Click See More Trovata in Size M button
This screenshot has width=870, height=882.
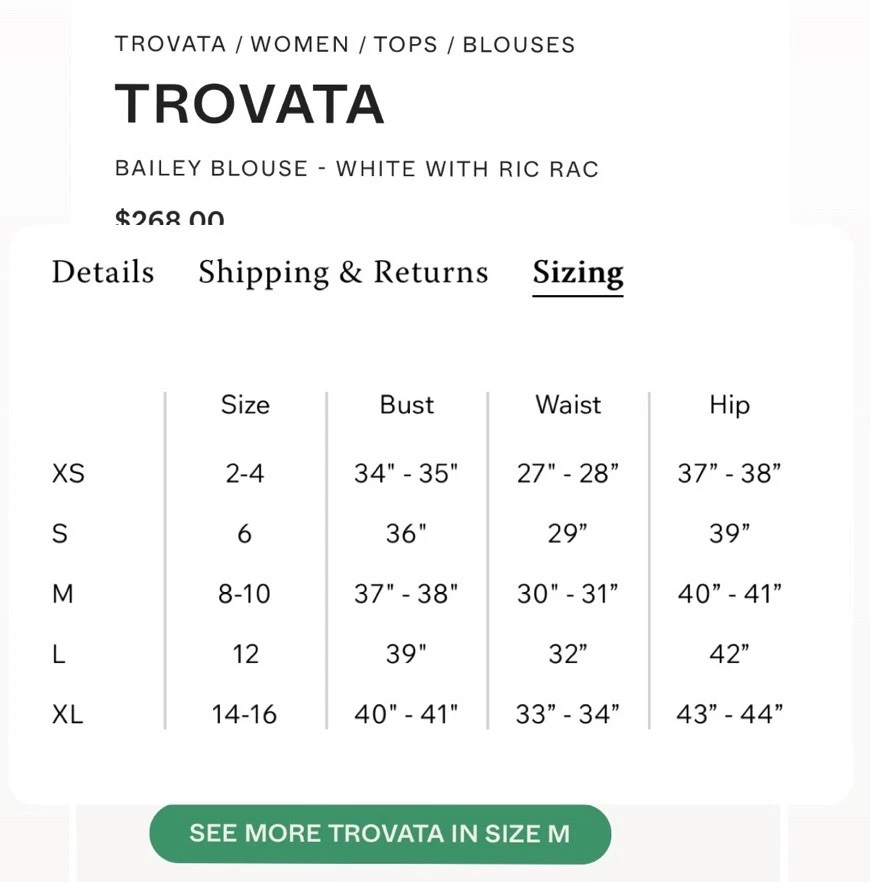pyautogui.click(x=380, y=834)
